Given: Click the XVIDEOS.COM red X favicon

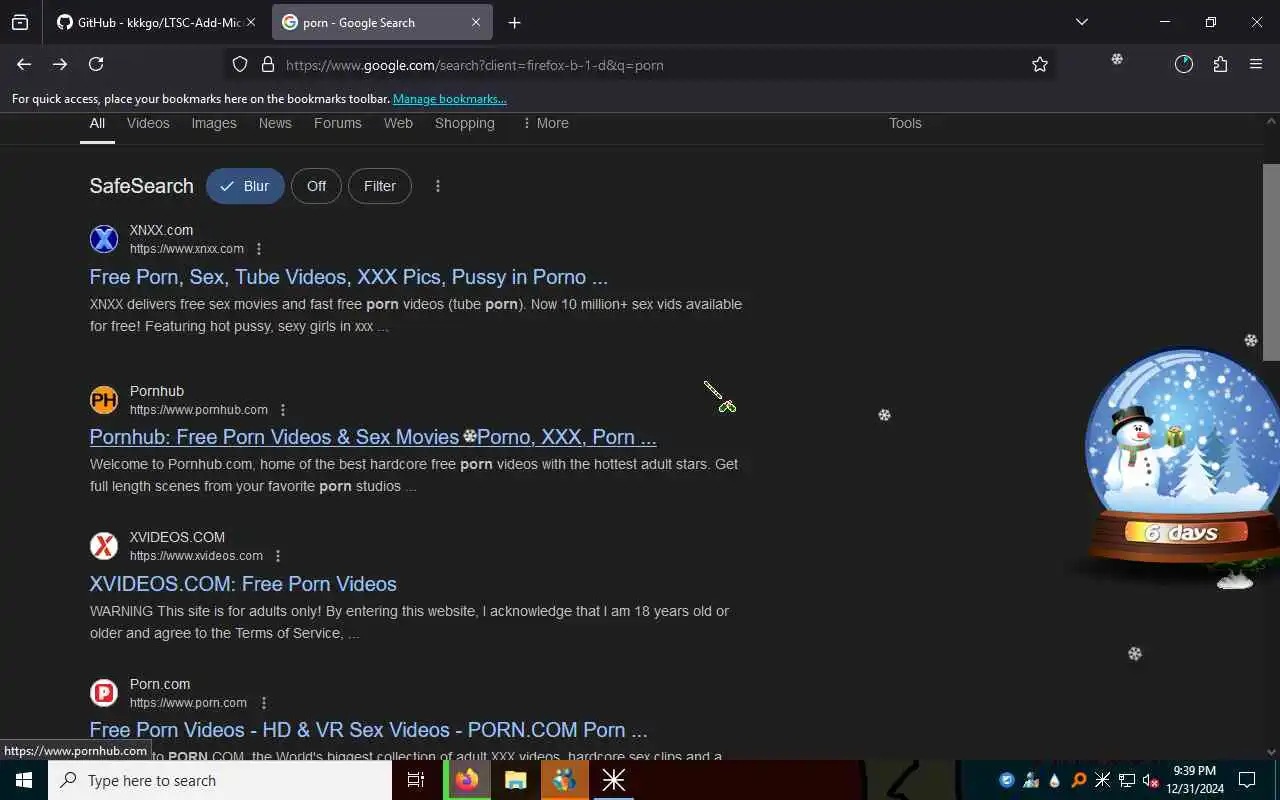Looking at the screenshot, I should pos(104,546).
